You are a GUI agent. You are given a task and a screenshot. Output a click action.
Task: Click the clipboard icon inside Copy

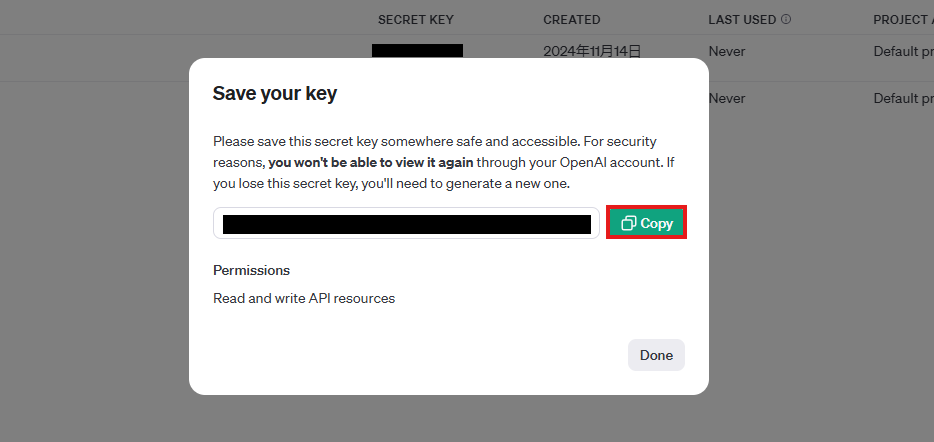click(629, 224)
